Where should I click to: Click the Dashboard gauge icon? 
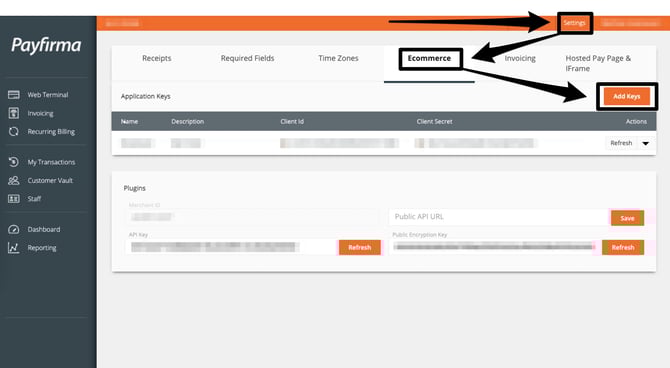pyautogui.click(x=14, y=229)
